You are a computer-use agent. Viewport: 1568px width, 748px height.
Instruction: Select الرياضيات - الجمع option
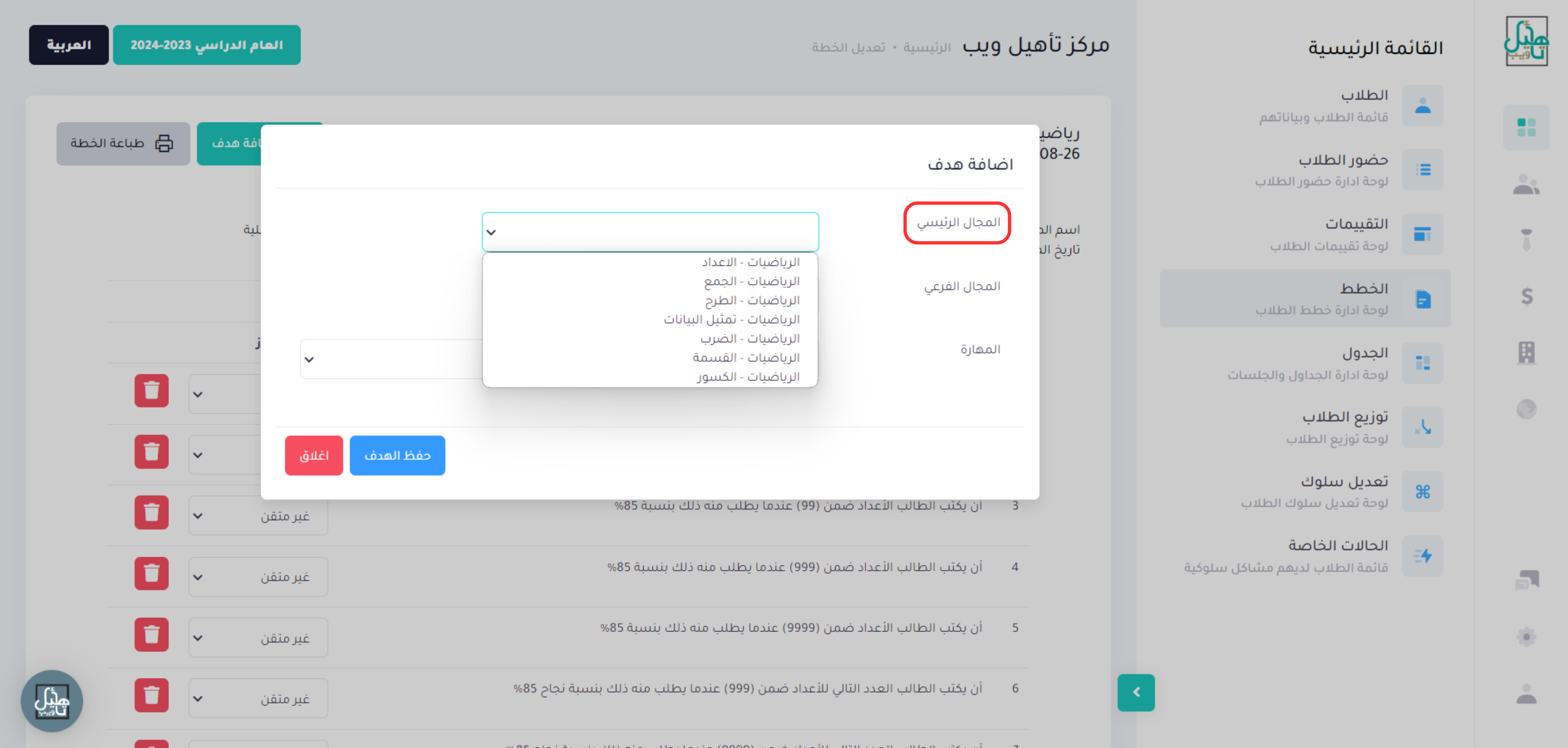[650, 281]
